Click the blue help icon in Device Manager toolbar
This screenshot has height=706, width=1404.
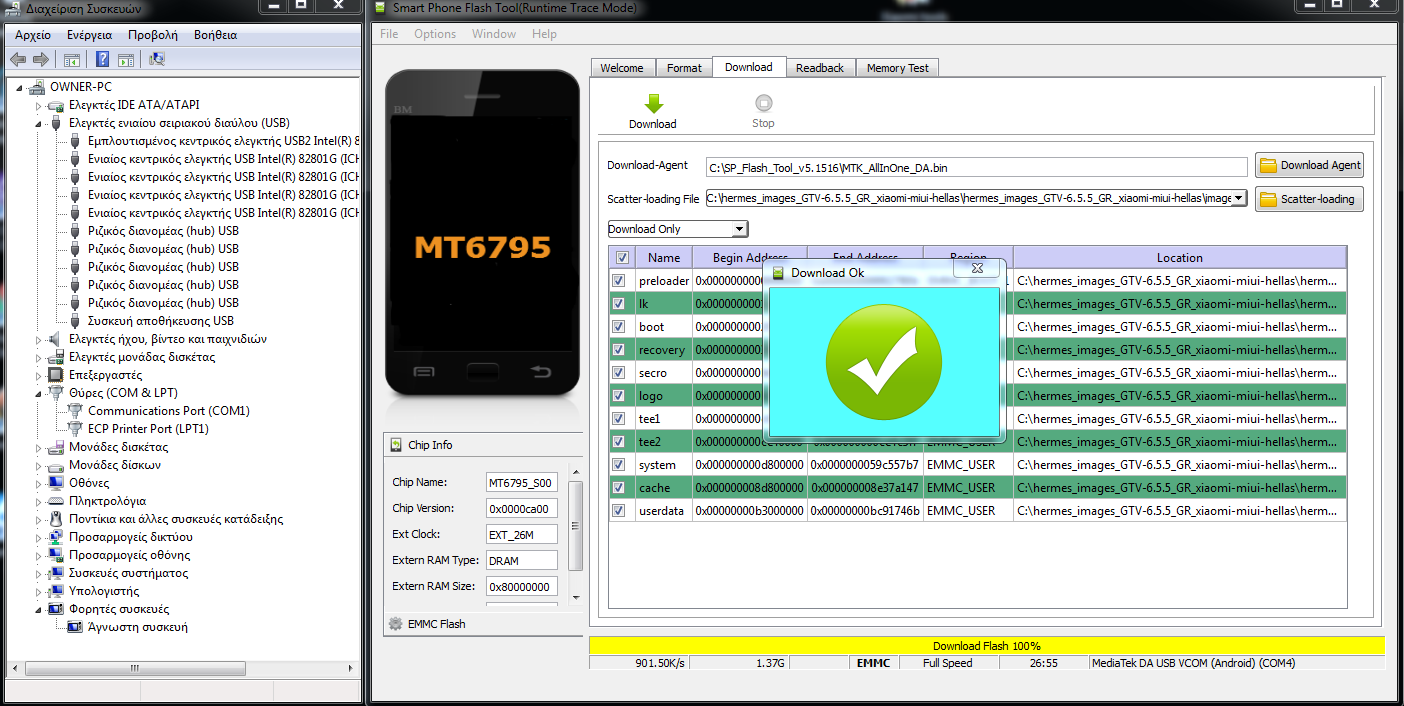click(x=103, y=60)
